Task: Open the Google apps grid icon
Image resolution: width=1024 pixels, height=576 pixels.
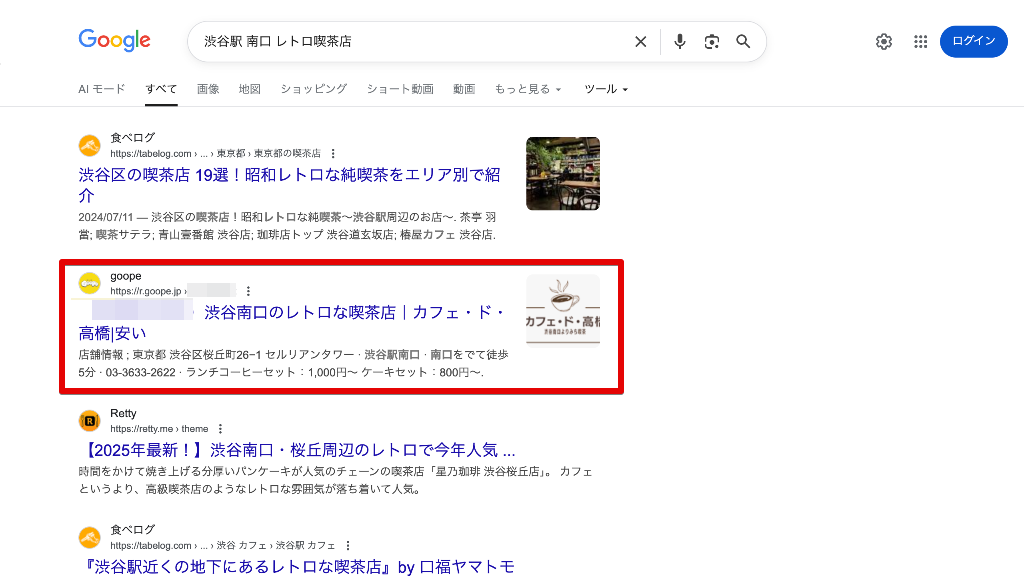Action: coord(921,42)
